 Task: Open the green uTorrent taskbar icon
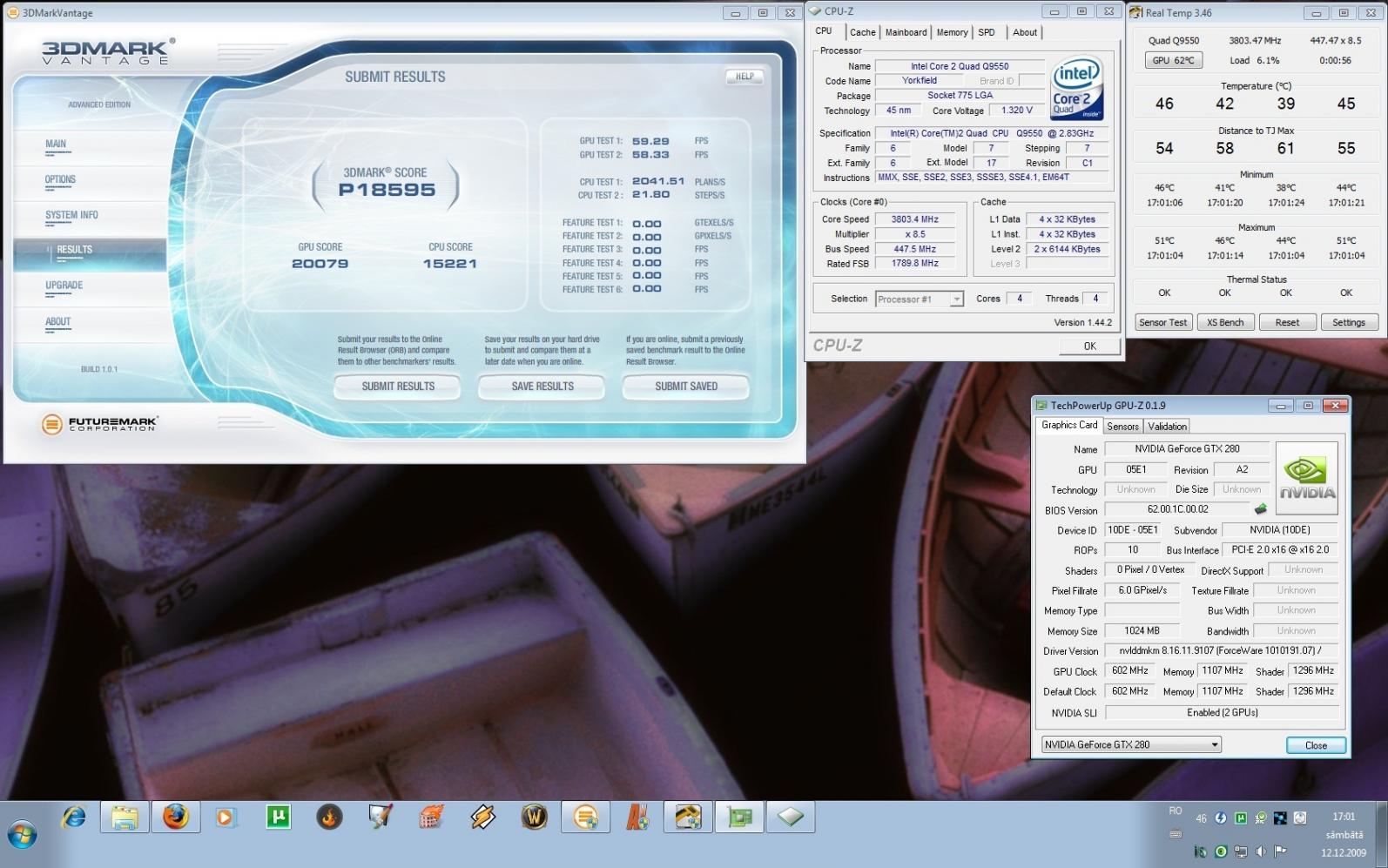[279, 817]
